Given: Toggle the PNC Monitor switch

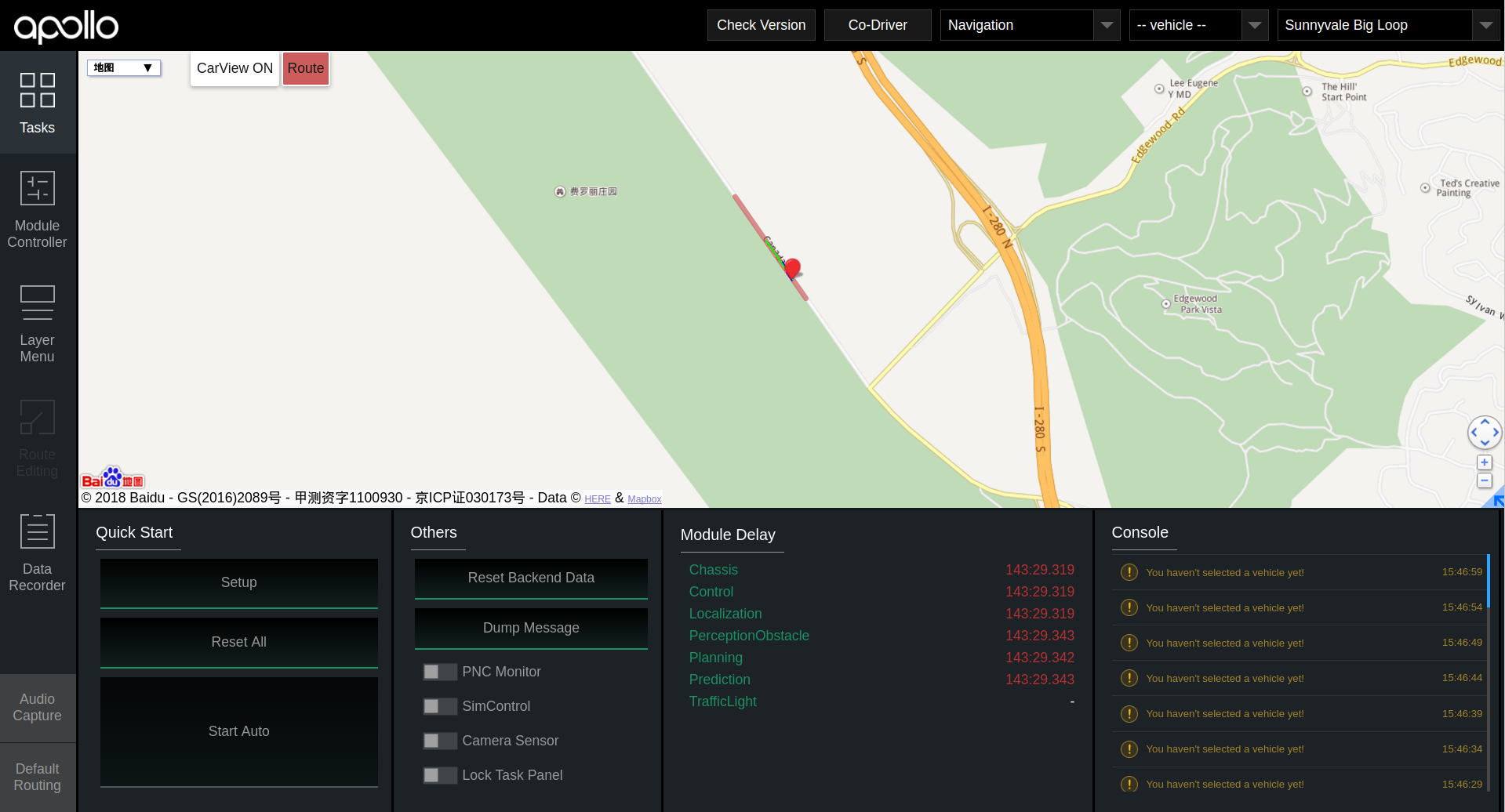Looking at the screenshot, I should pyautogui.click(x=440, y=672).
